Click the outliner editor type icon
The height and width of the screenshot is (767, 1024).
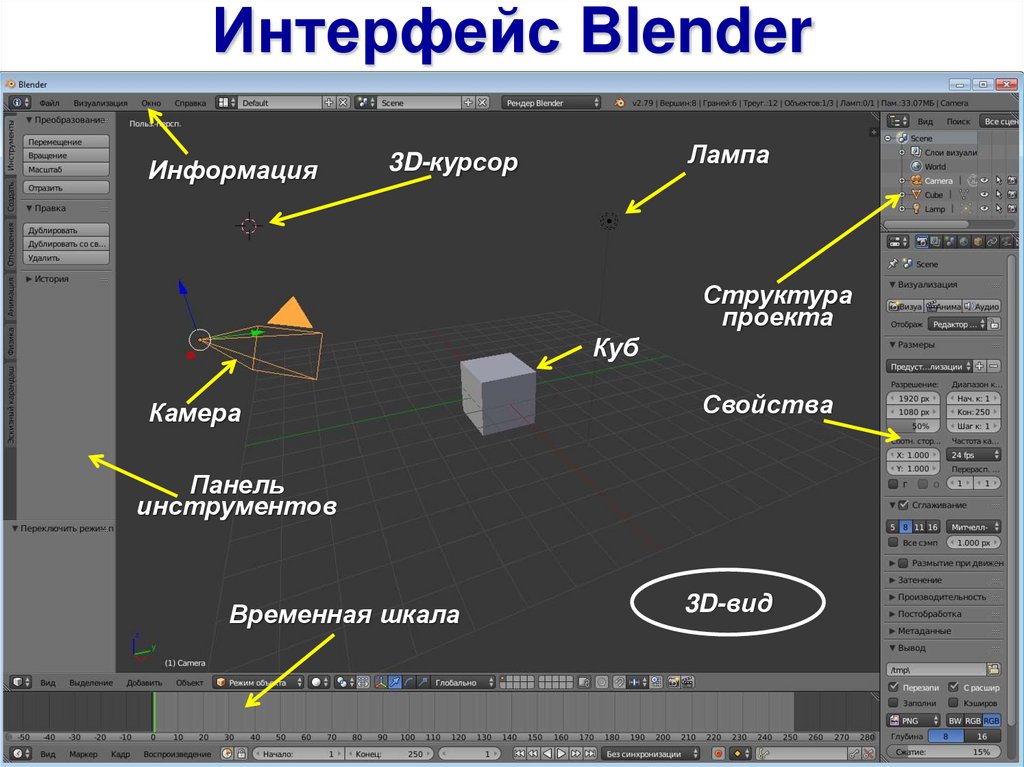pos(898,121)
